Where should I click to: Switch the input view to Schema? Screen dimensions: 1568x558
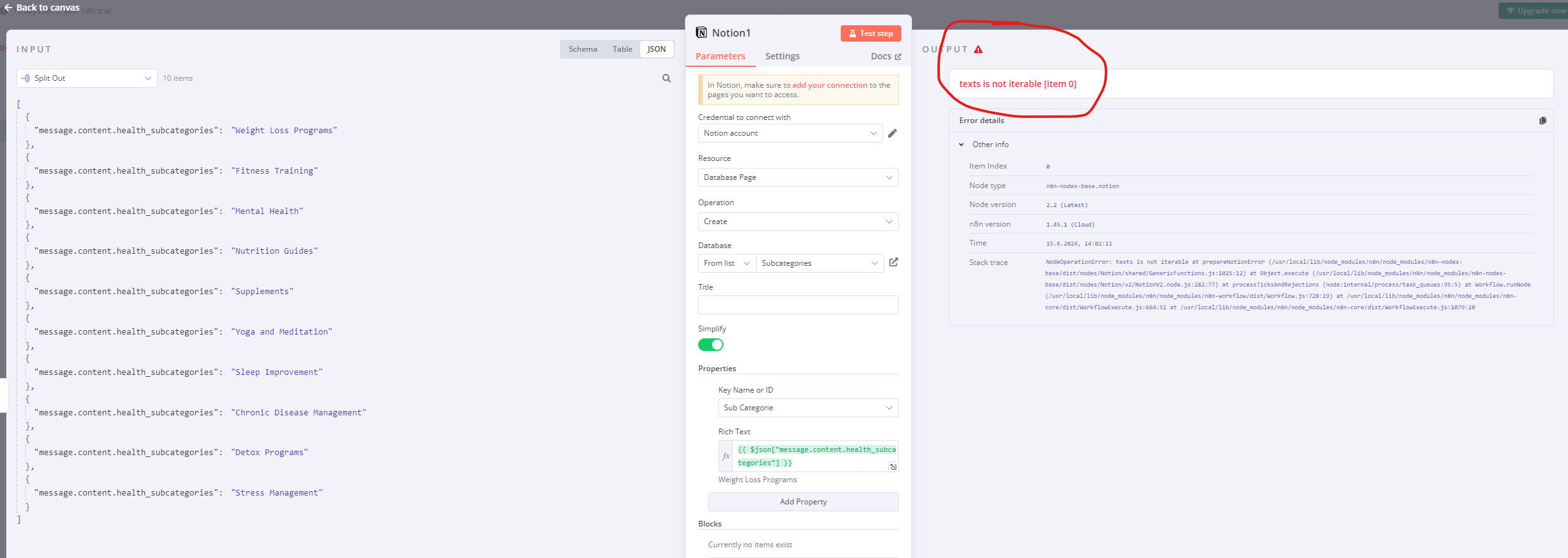[583, 49]
